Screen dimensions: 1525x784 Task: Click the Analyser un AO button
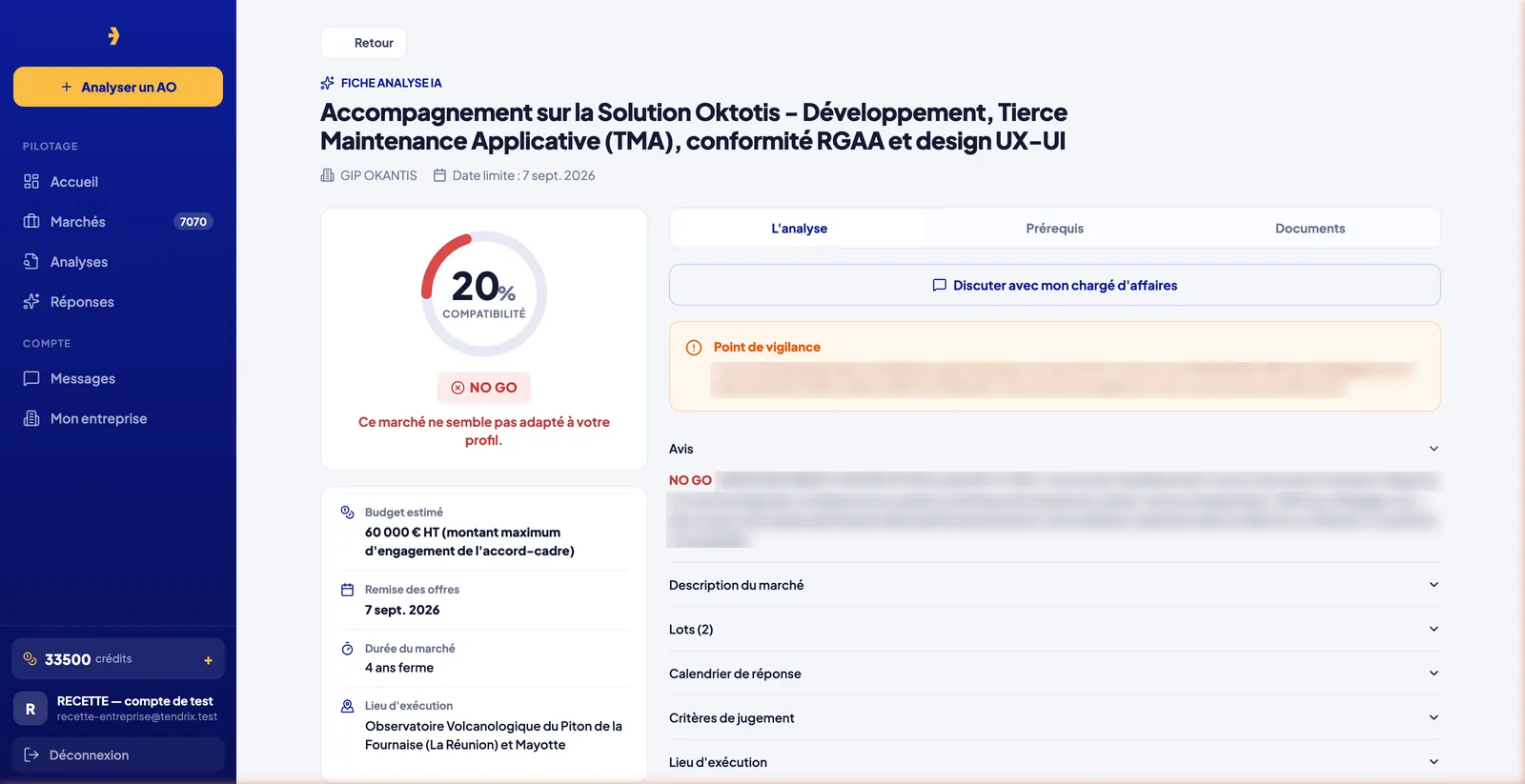pos(118,87)
